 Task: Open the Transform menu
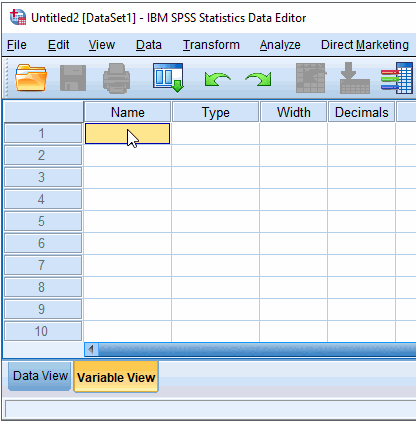pos(211,45)
